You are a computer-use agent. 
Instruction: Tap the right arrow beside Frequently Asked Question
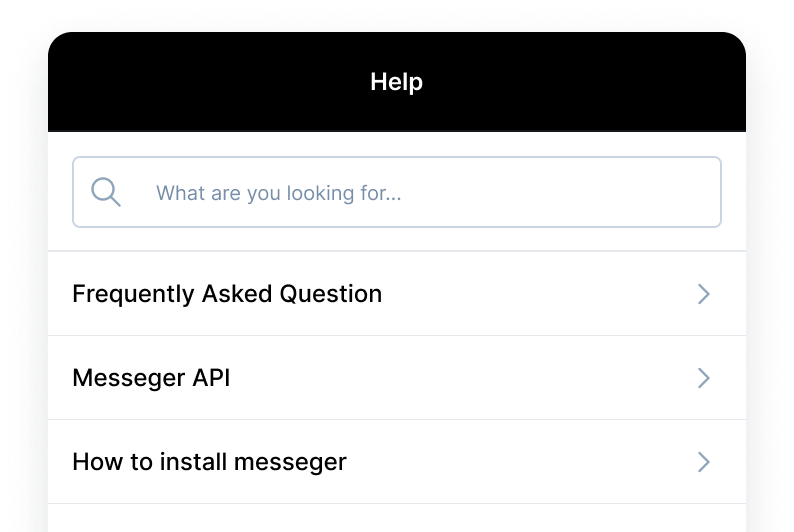pos(704,294)
